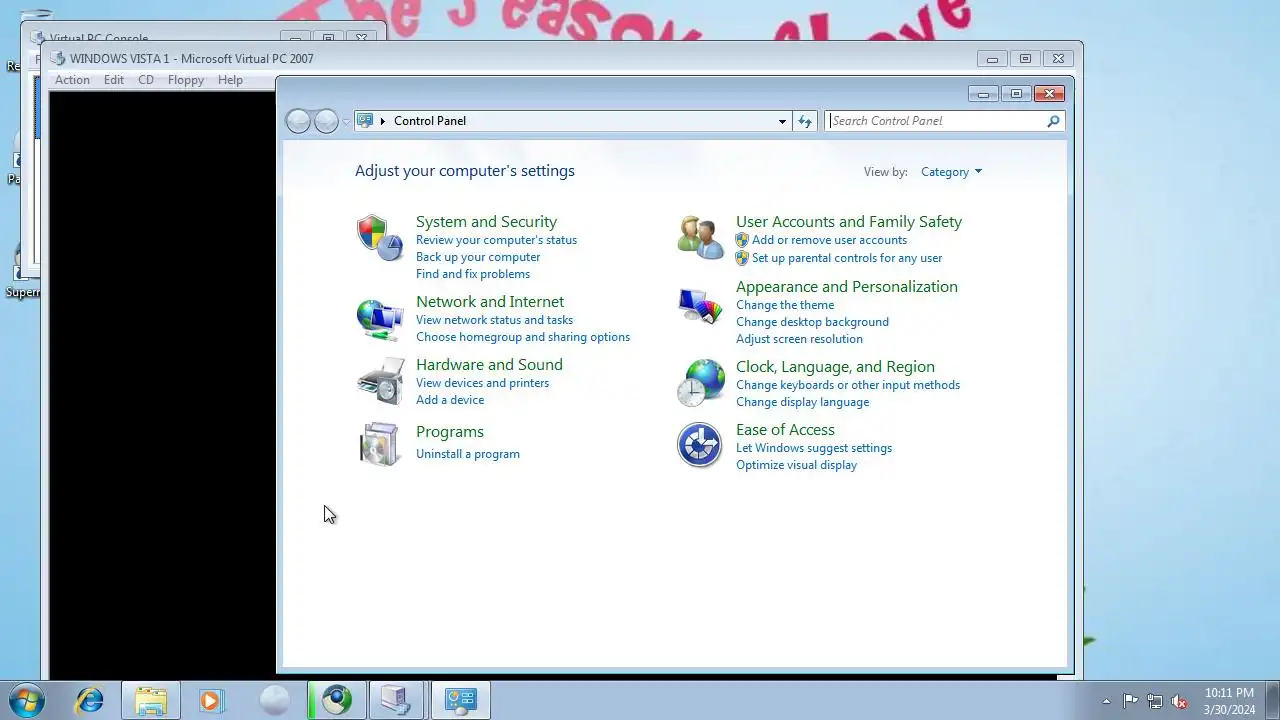This screenshot has height=720, width=1280.
Task: Click the Programs box and disc icon
Action: (x=380, y=444)
